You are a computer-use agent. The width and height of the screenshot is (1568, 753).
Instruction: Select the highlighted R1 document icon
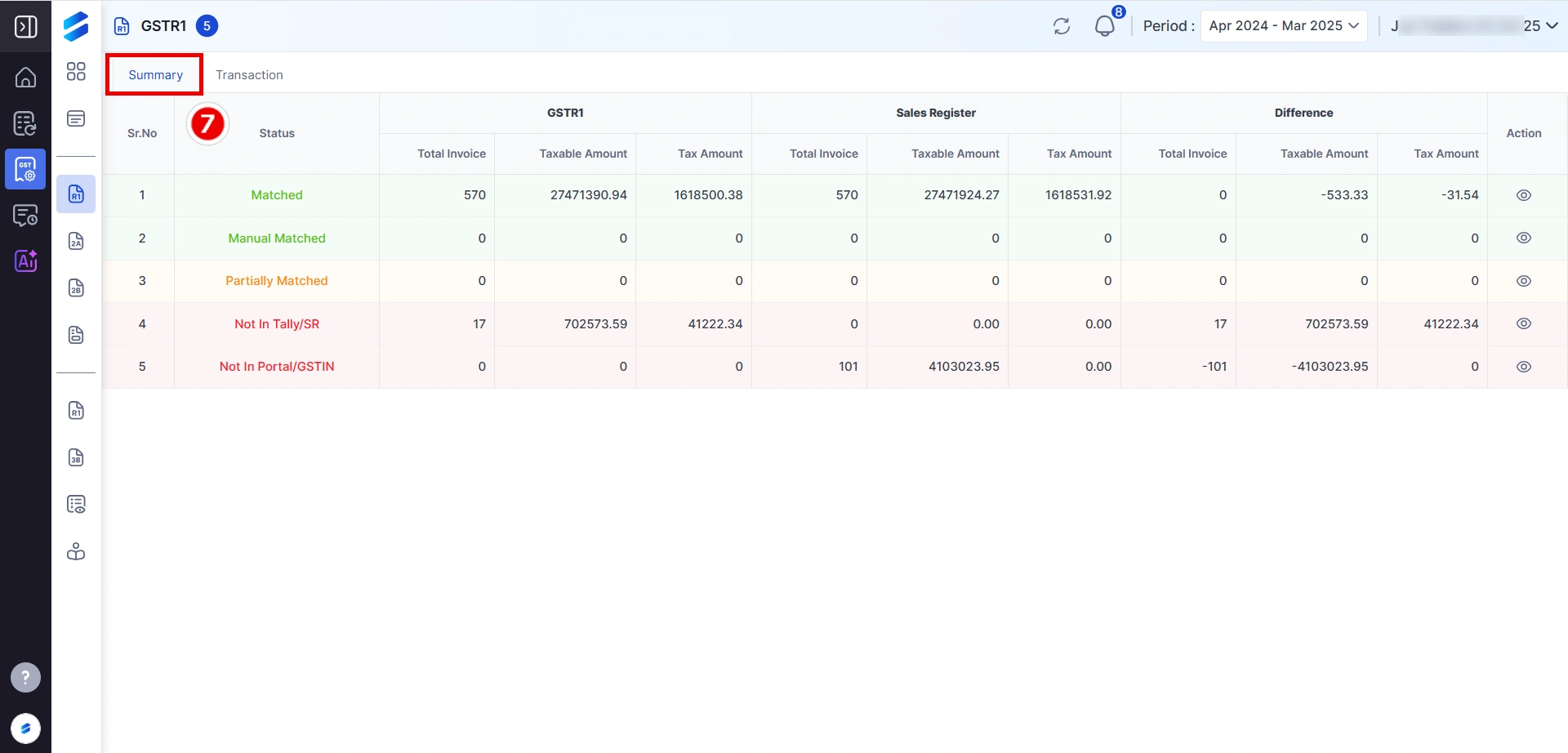pyautogui.click(x=76, y=194)
